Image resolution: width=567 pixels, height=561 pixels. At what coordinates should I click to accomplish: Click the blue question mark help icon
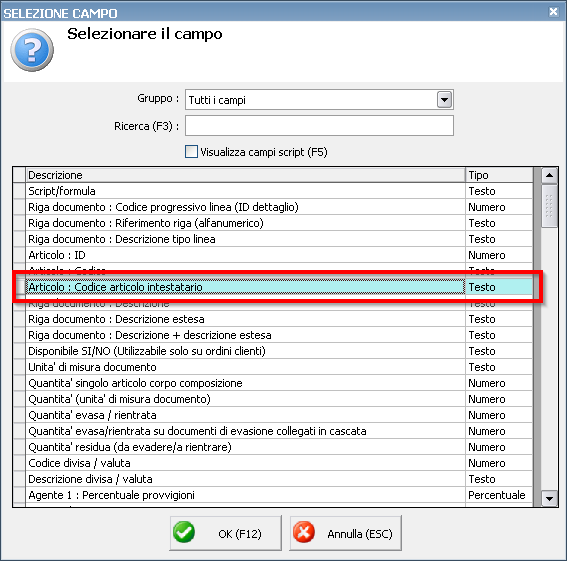(x=32, y=50)
